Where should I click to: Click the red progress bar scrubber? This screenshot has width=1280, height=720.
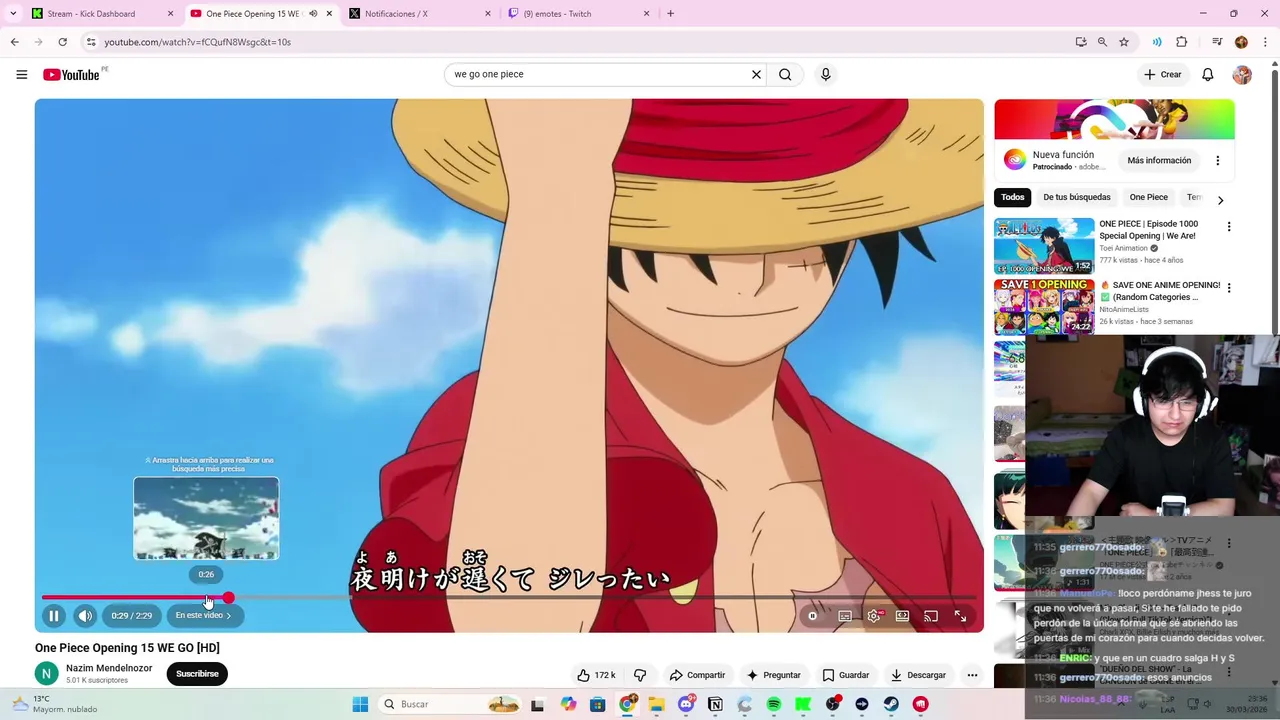click(x=228, y=598)
